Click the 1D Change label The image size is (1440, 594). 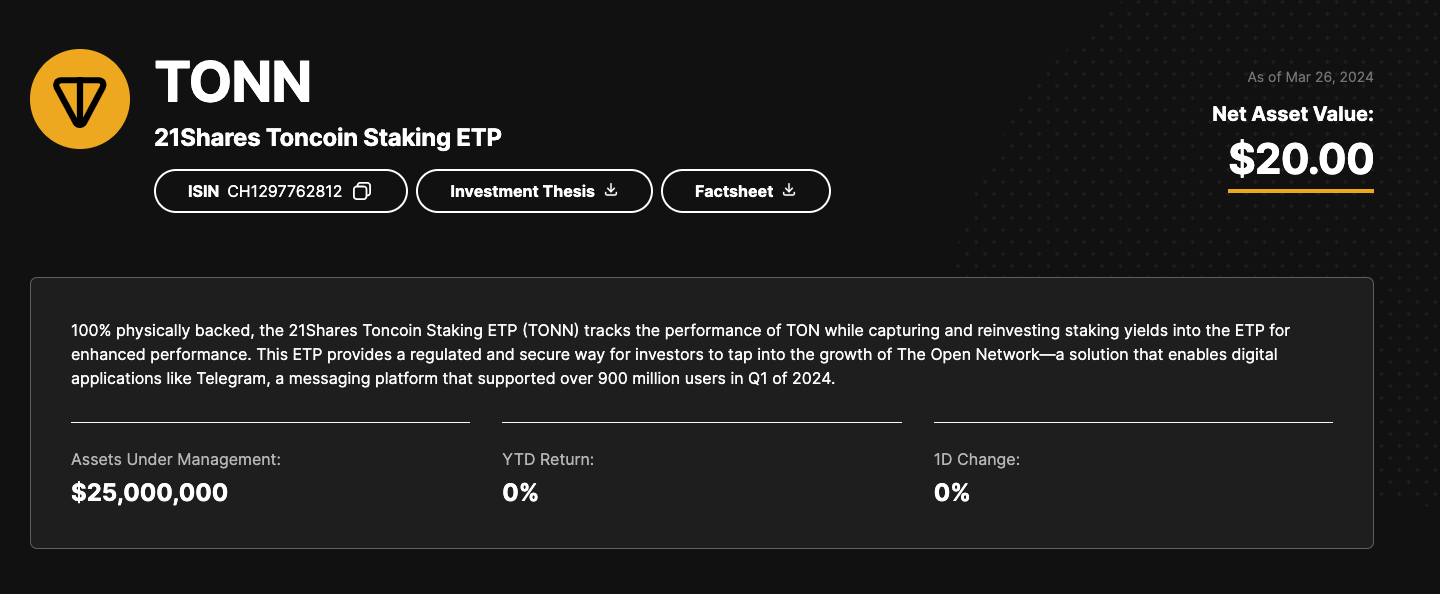[x=977, y=460]
